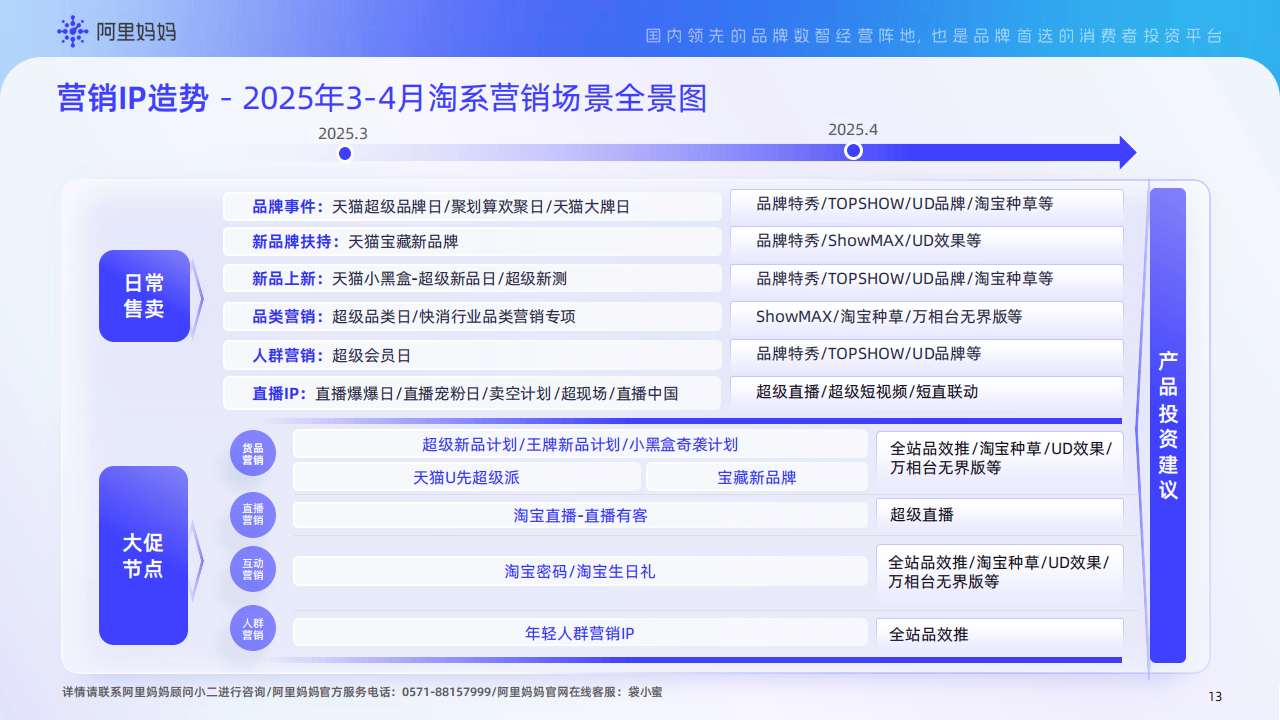The width and height of the screenshot is (1280, 720).
Task: Open the 品牌事件 row
Action: [x=471, y=207]
